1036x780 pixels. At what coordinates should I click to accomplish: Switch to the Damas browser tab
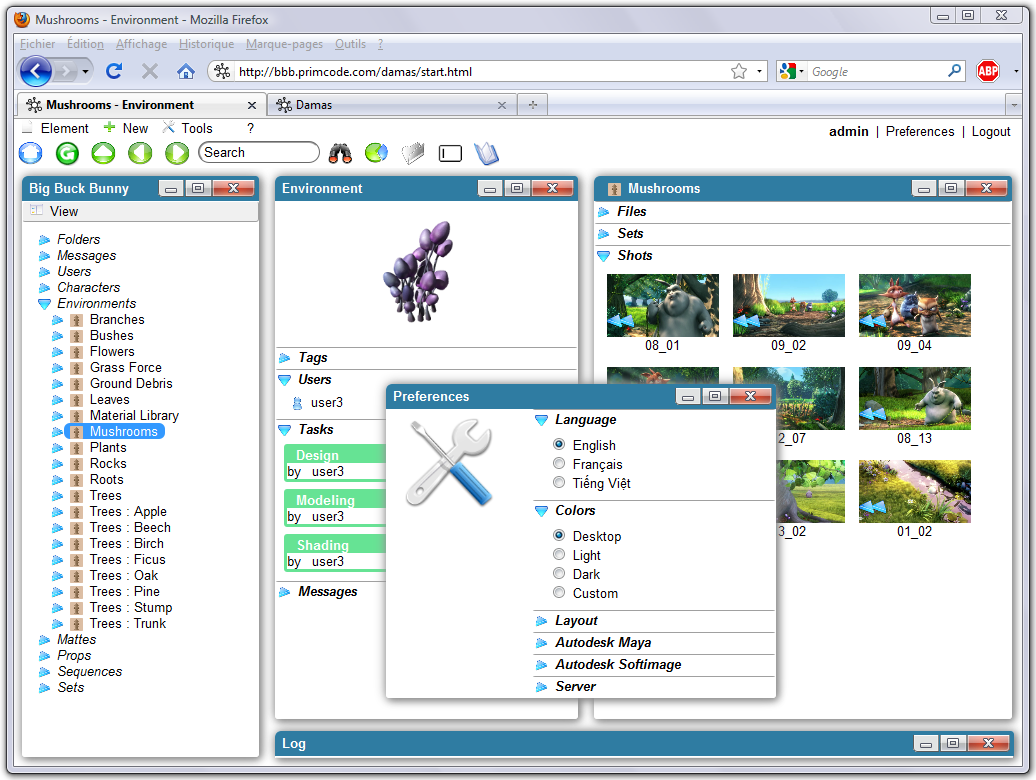390,105
